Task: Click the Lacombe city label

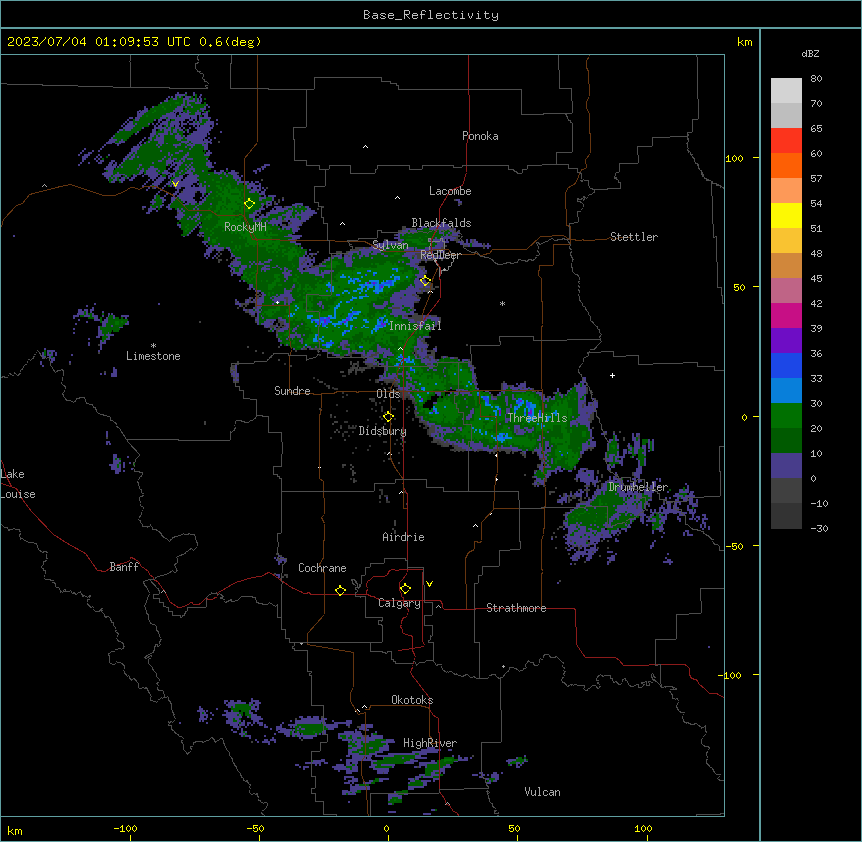Action: (450, 191)
